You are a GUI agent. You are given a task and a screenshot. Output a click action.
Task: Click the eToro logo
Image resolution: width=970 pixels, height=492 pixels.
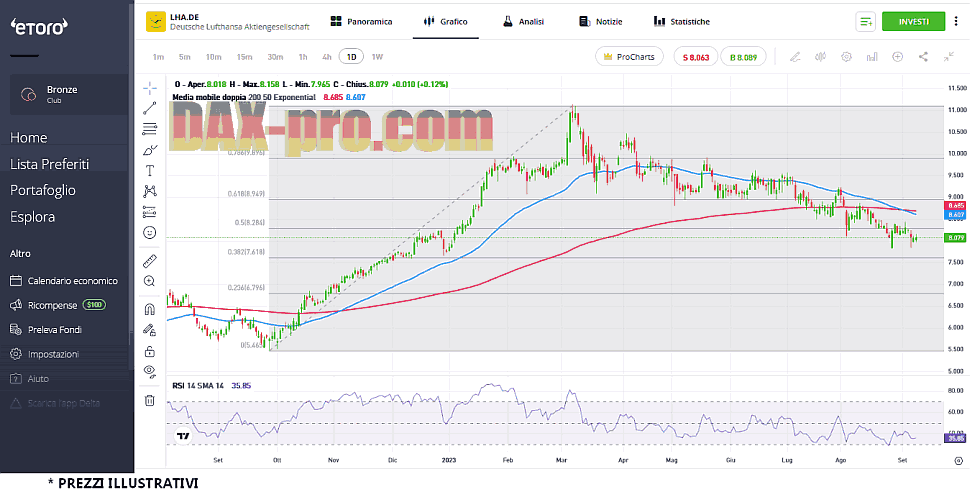click(x=39, y=26)
